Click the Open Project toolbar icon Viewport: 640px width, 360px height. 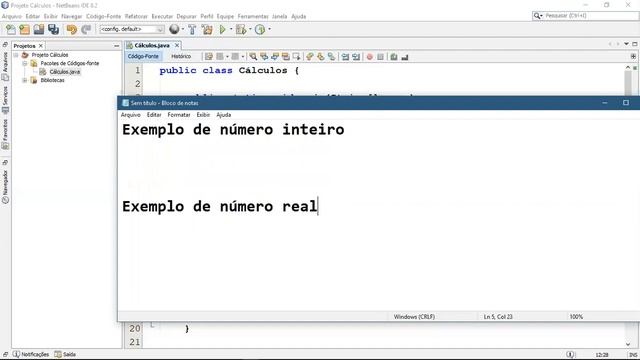pos(39,29)
